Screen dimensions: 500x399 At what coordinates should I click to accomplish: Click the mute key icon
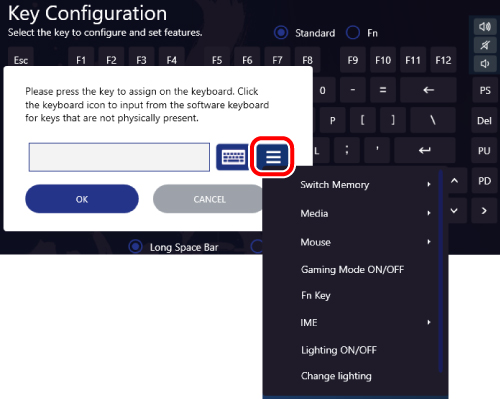coord(485,45)
